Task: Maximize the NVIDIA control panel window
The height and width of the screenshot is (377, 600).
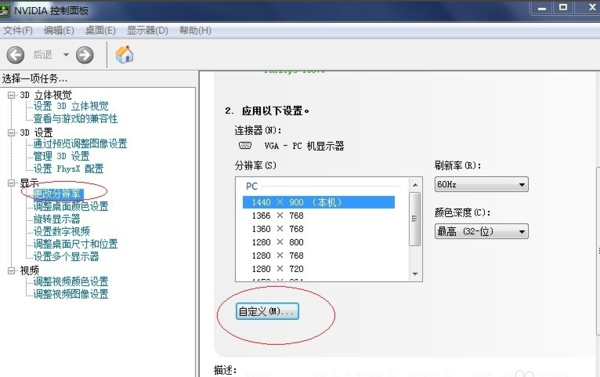Action: point(563,7)
